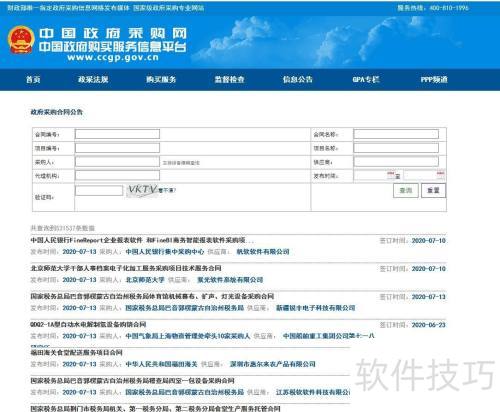This screenshot has height=412, width=500.
Task: Open the 北京师范大学干部人事档案电子化 contract link
Action: click(x=126, y=268)
